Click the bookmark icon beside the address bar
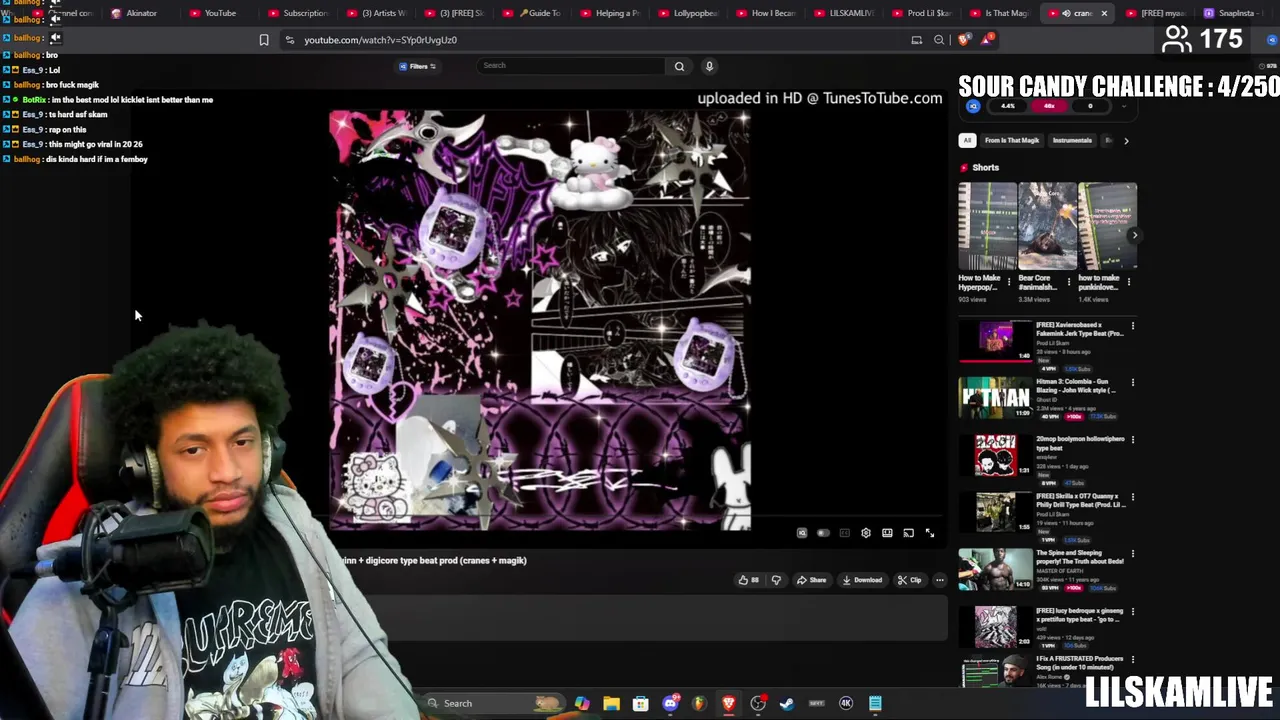 tap(264, 40)
